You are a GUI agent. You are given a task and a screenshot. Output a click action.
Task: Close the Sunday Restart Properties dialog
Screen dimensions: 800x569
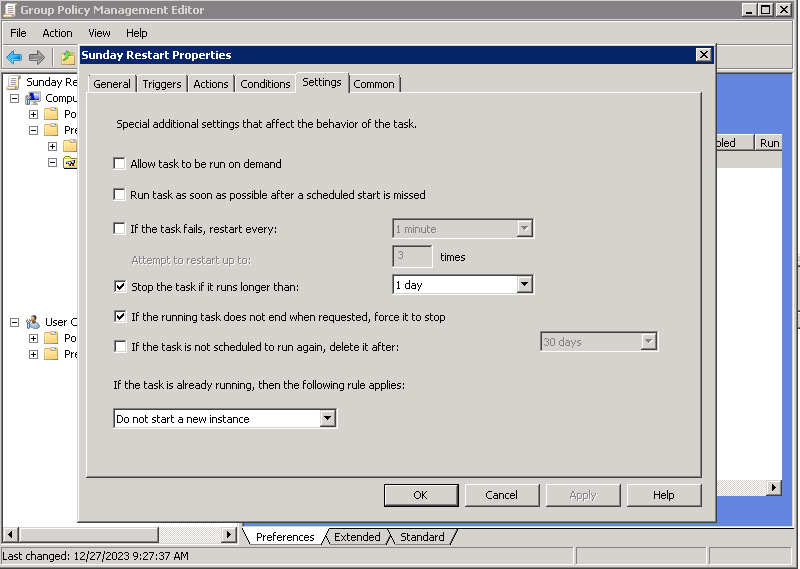(704, 55)
